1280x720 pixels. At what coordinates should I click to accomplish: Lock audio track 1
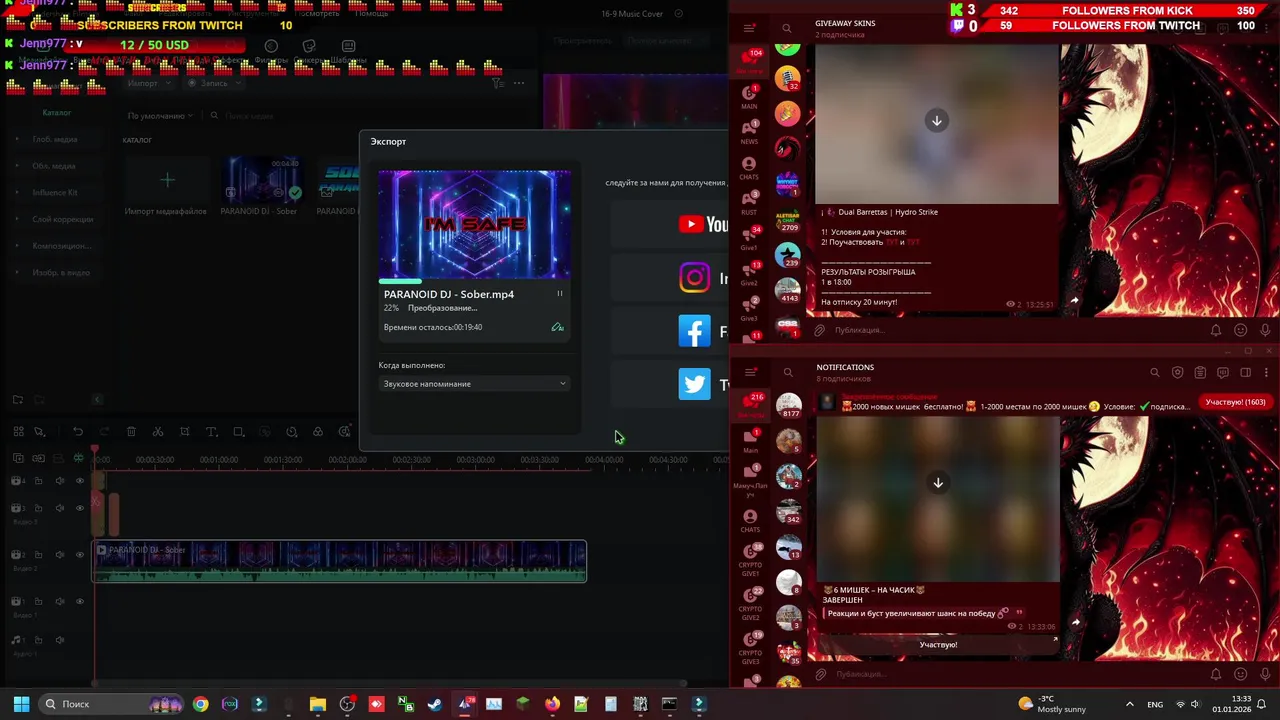(38, 640)
